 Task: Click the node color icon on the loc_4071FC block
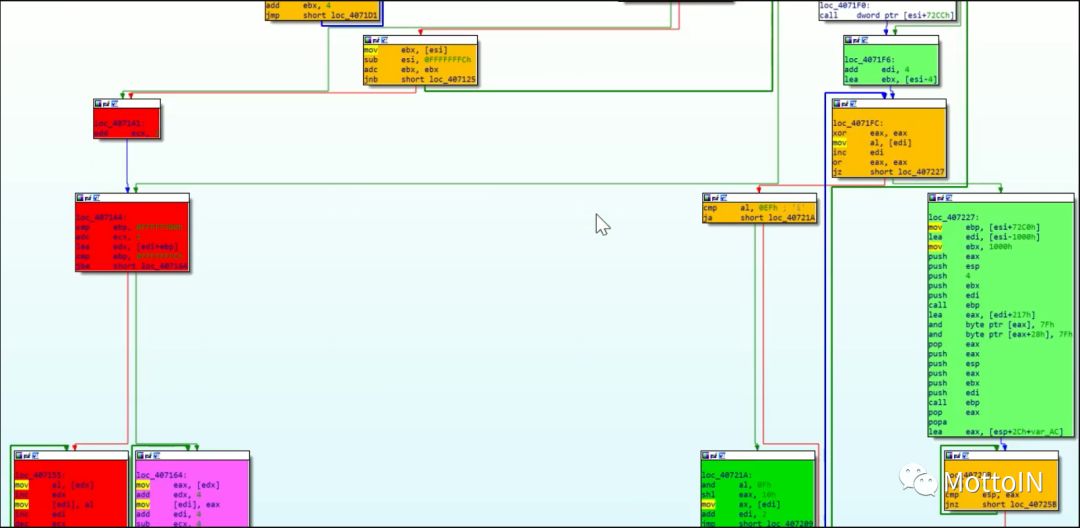838,103
